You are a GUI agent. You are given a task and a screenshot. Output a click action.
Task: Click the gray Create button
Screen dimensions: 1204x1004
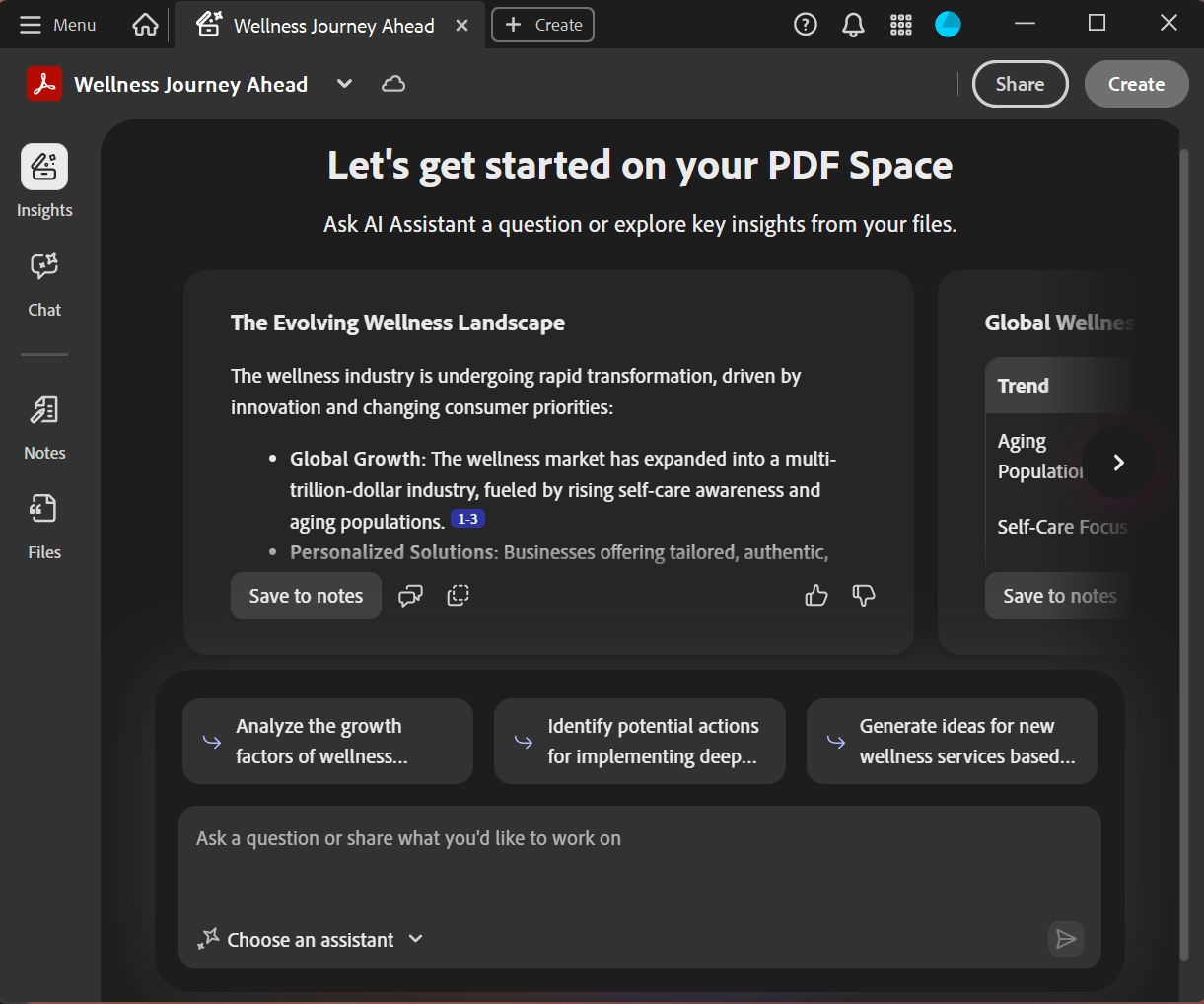pos(1136,84)
